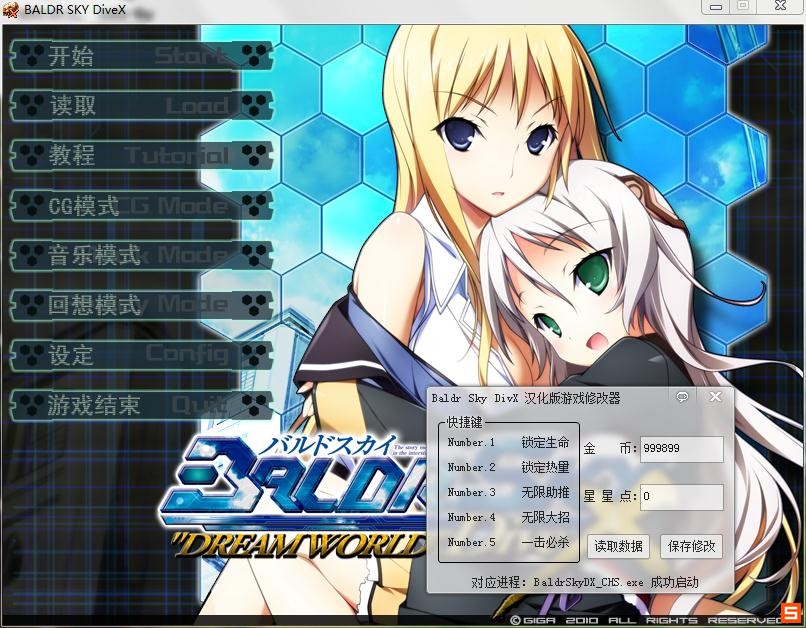Open 音乐模式 music mode
The image size is (806, 628).
coord(141,255)
